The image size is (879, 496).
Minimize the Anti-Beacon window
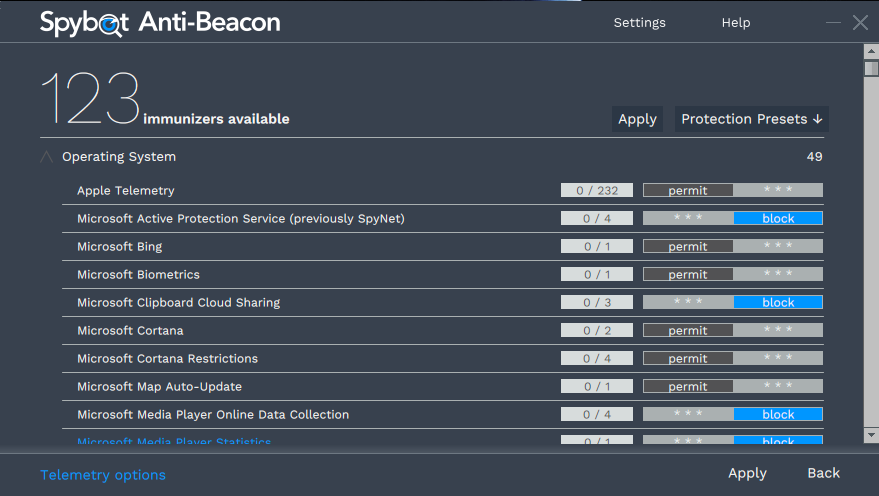pyautogui.click(x=833, y=22)
